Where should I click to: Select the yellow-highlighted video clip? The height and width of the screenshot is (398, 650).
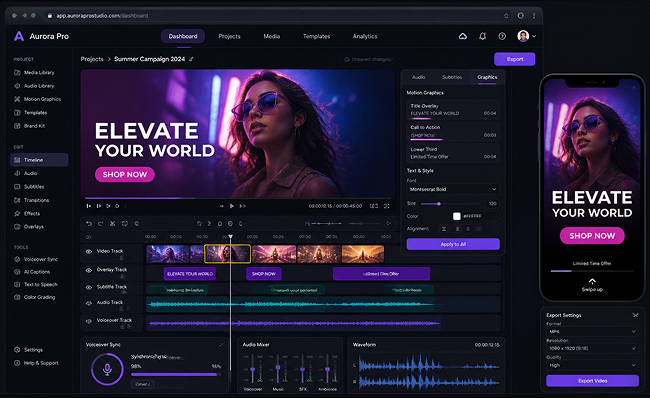coord(227,254)
